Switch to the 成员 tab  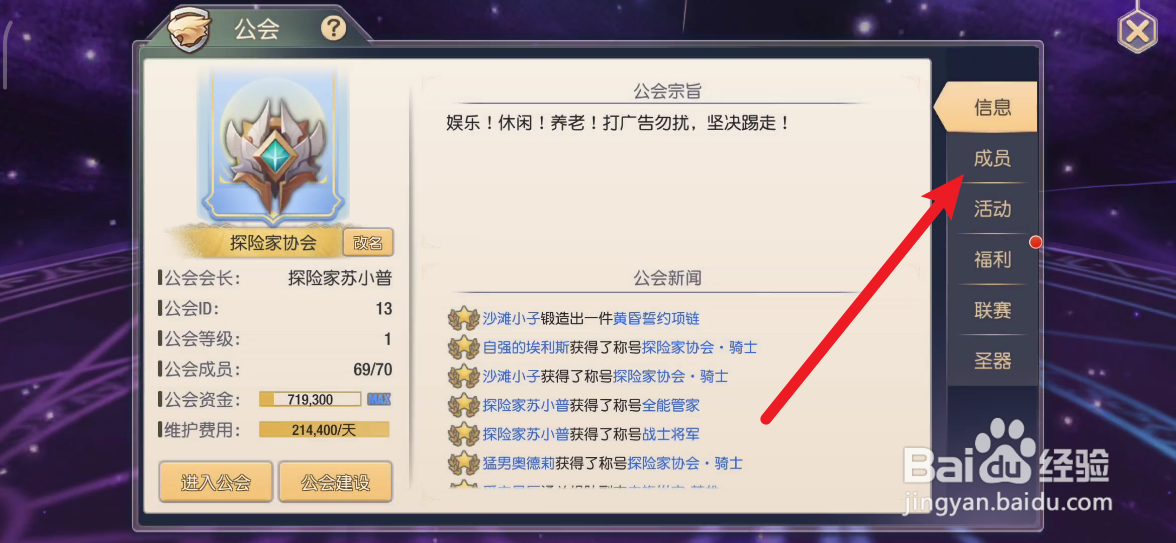point(992,158)
